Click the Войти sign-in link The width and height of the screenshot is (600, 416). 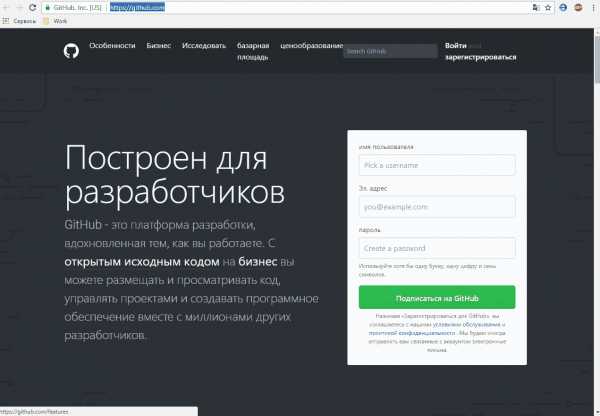tap(455, 46)
